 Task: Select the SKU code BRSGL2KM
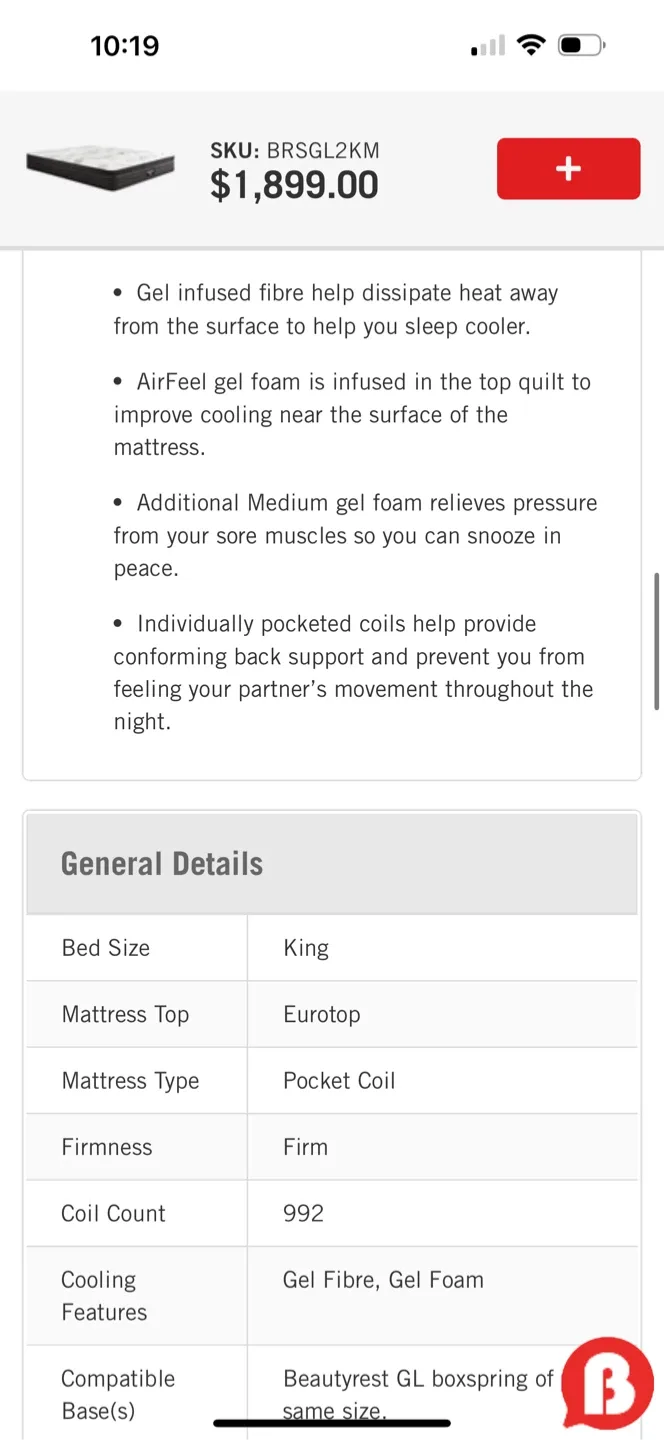coord(294,150)
